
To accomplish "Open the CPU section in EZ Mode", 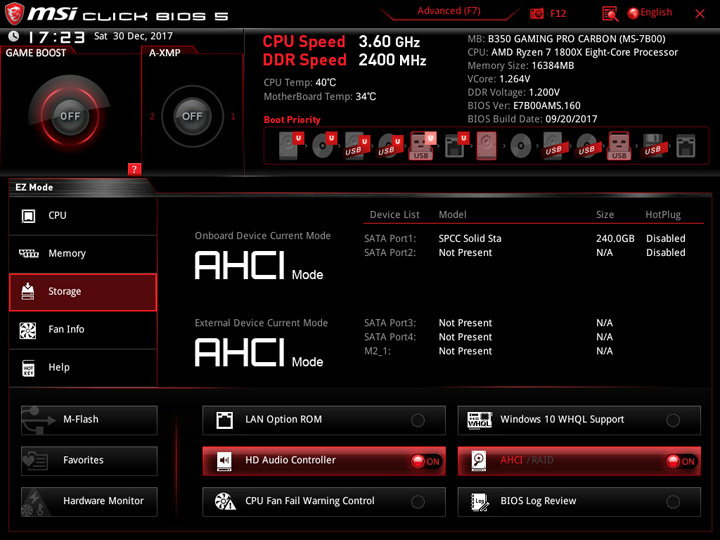I will [83, 216].
